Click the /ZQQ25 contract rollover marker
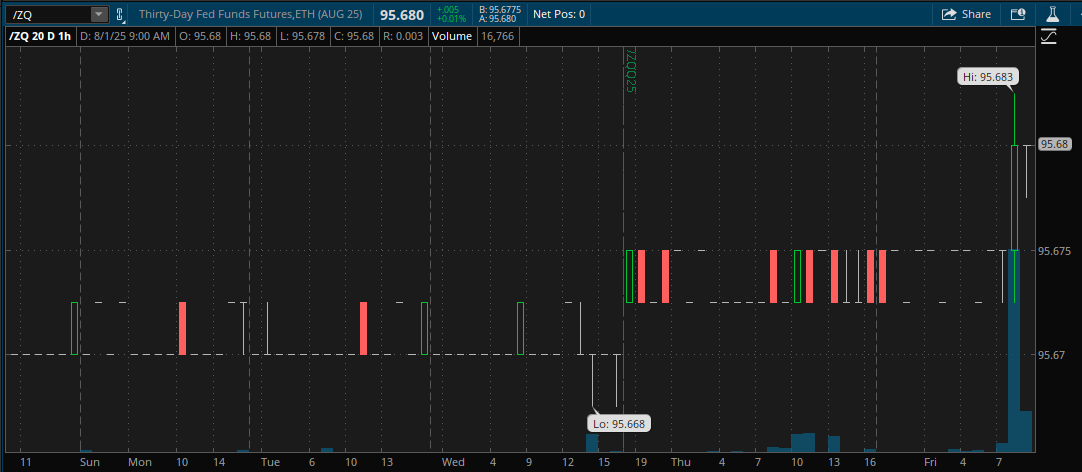The height and width of the screenshot is (472, 1082). 629,70
